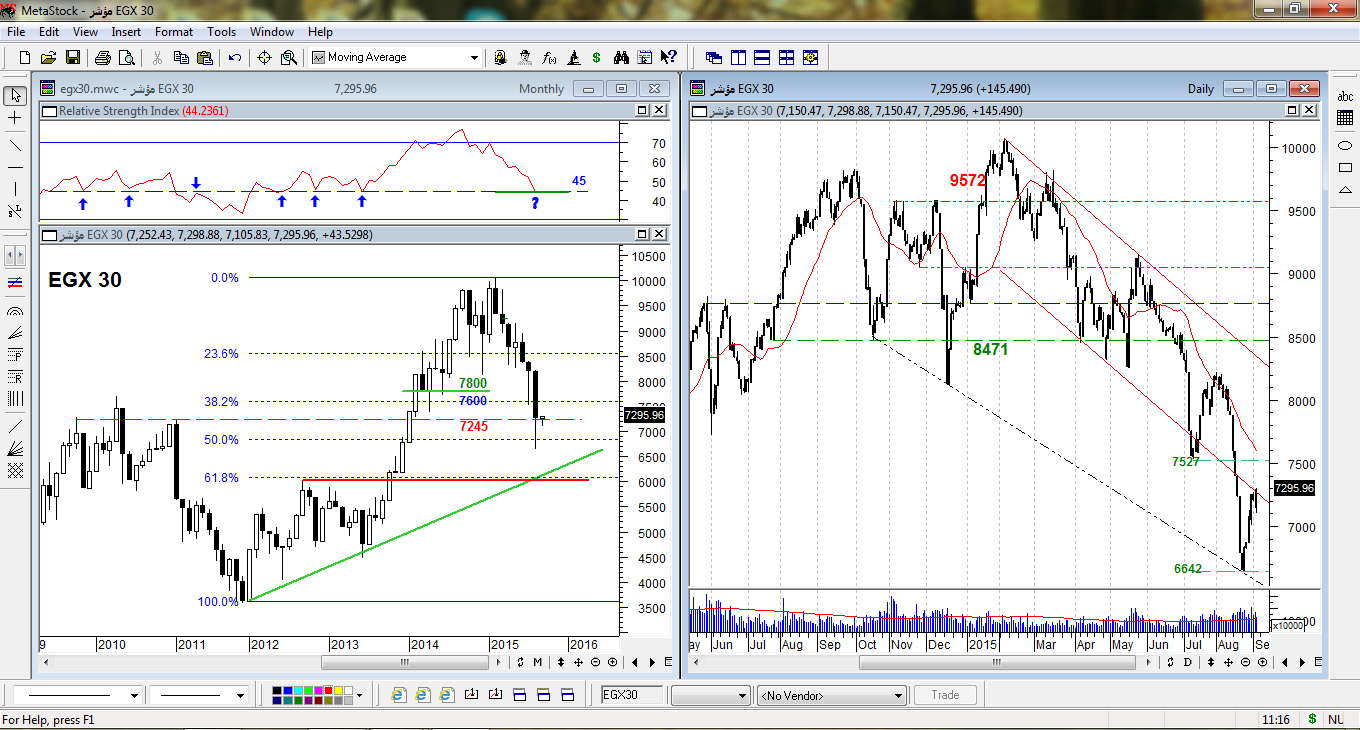Select the crosshairs plus tool in left toolbar
The height and width of the screenshot is (730, 1360).
point(15,118)
